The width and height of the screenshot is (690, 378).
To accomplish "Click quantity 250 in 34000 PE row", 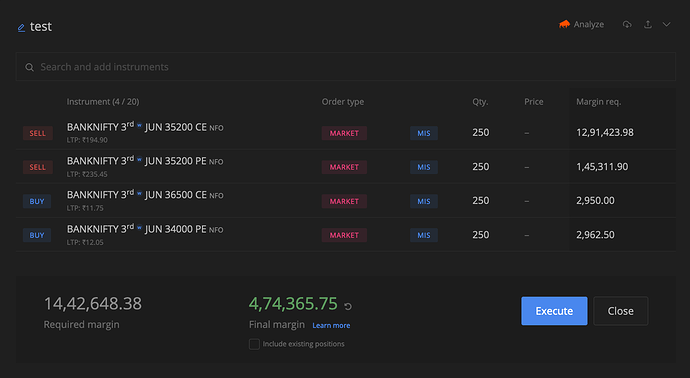I will (481, 235).
